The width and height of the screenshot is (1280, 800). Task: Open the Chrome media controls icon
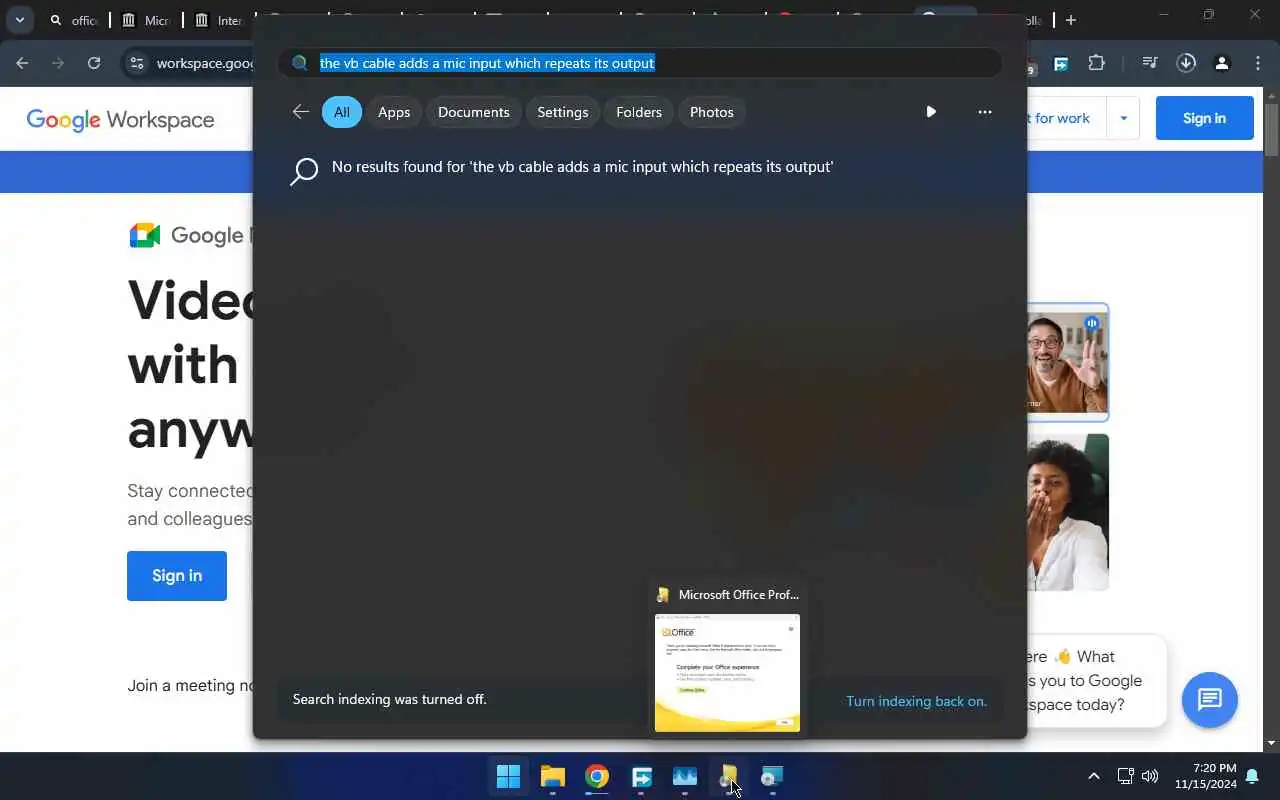click(1150, 63)
